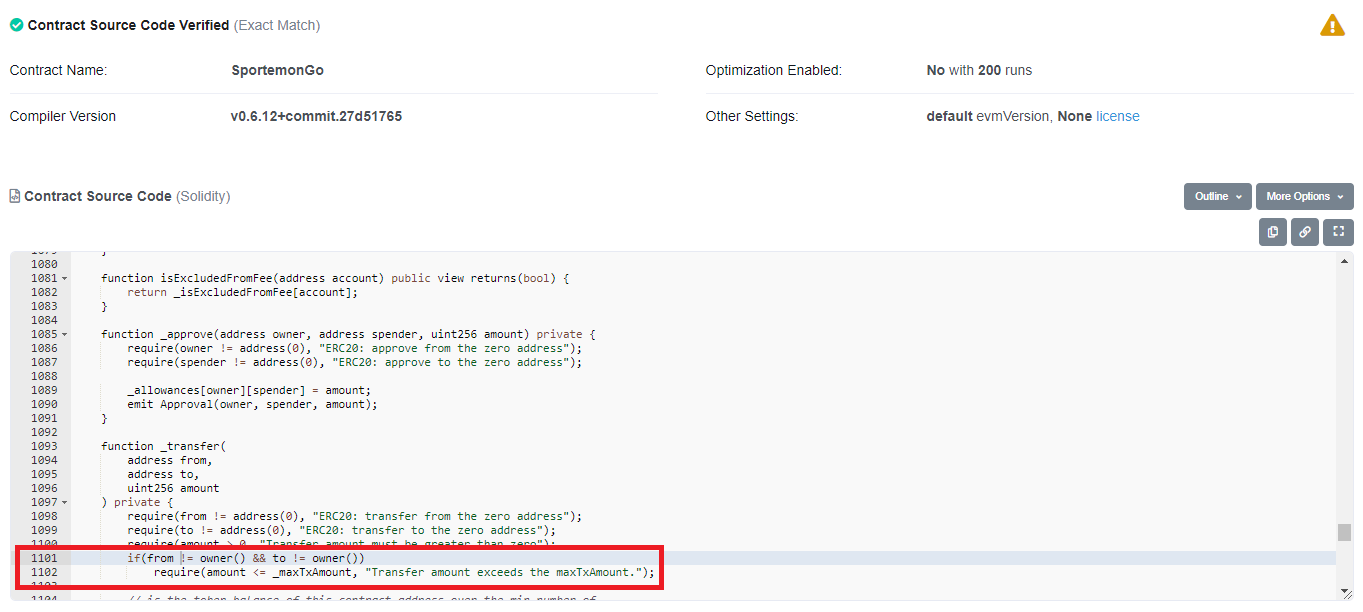The image size is (1363, 612).
Task: Copy source code with the copy icon
Action: (x=1272, y=232)
